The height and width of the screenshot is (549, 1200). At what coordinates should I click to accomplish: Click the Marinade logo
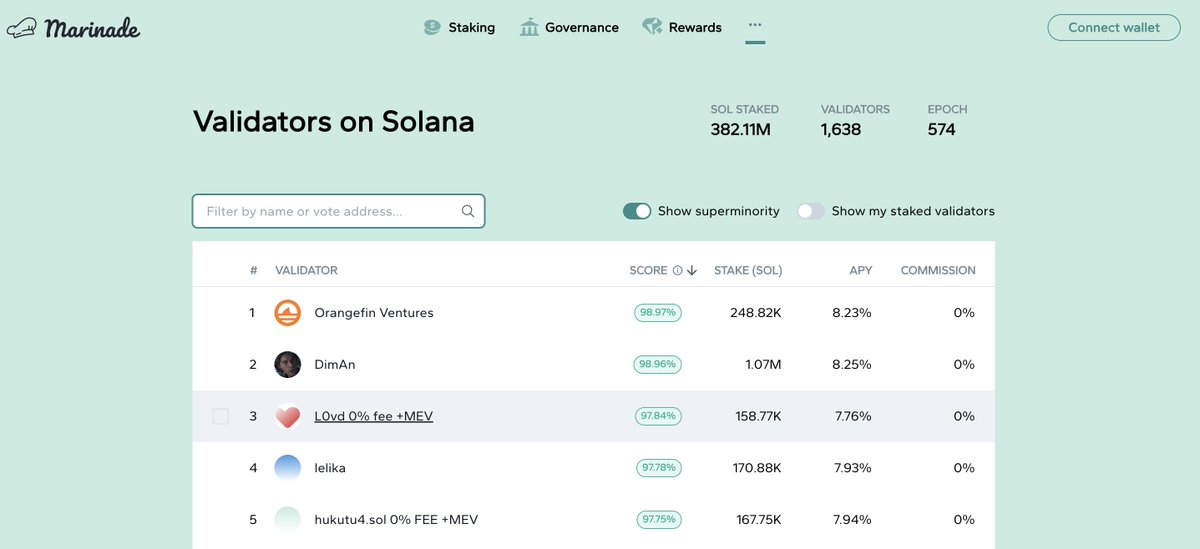(73, 28)
